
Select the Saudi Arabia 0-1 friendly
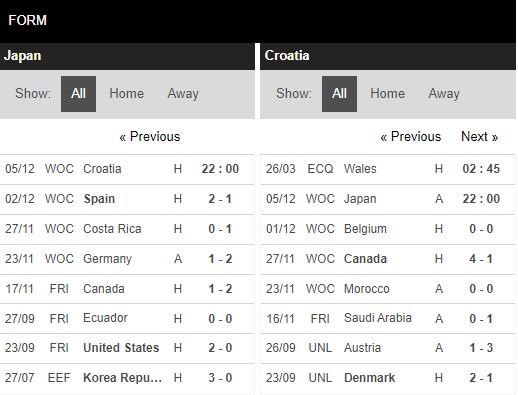388,318
